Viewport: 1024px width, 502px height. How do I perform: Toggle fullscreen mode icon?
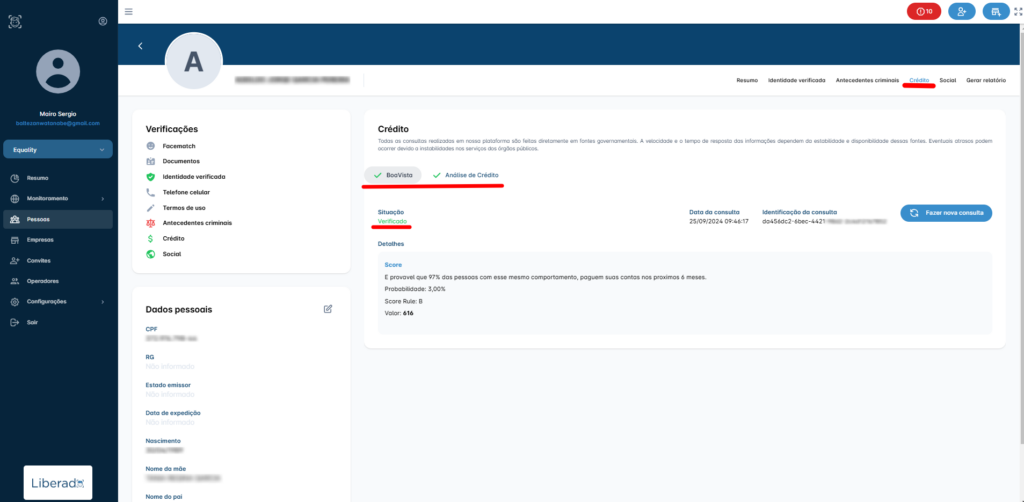1018,12
